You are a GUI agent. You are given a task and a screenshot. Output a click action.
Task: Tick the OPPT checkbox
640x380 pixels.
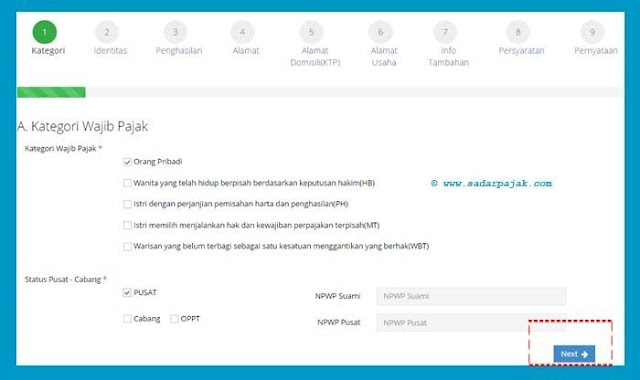[175, 319]
